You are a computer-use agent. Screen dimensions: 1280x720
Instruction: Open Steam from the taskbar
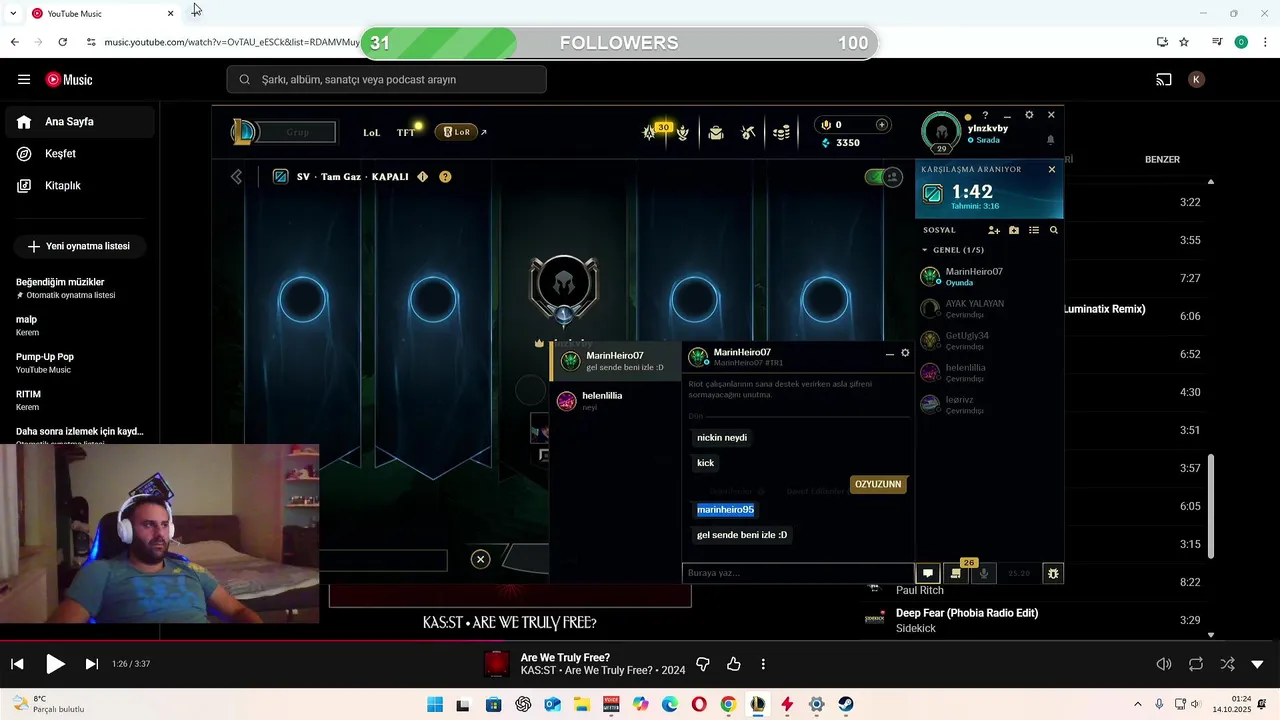pyautogui.click(x=846, y=705)
